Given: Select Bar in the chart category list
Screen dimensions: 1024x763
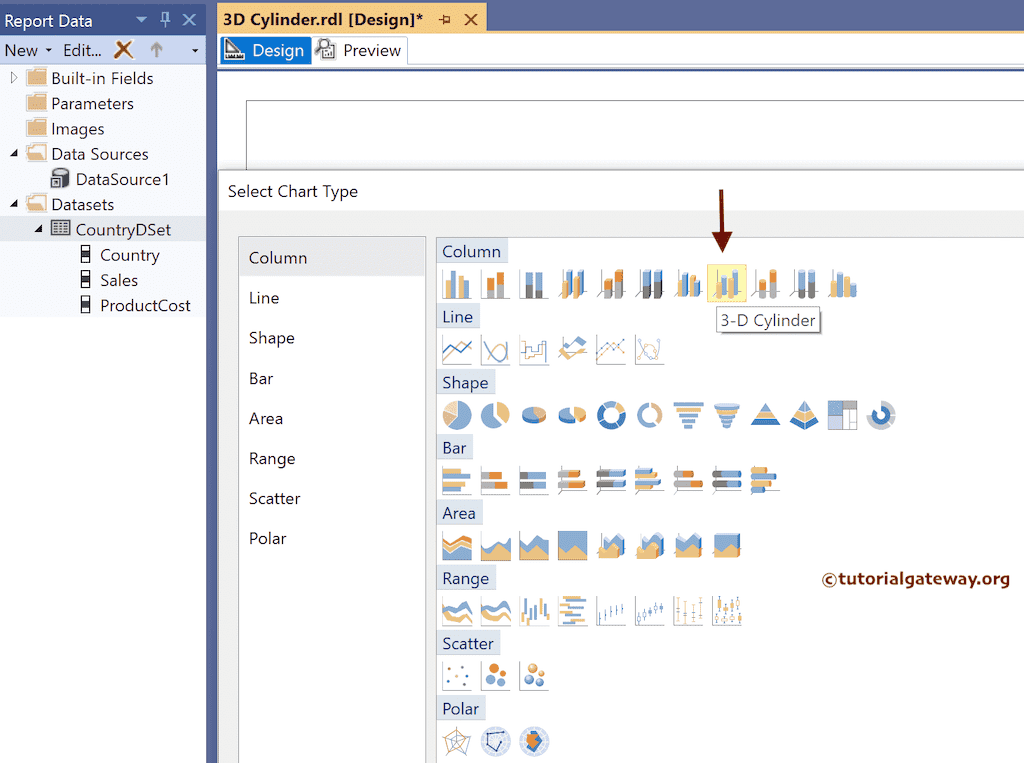Looking at the screenshot, I should tap(332, 378).
